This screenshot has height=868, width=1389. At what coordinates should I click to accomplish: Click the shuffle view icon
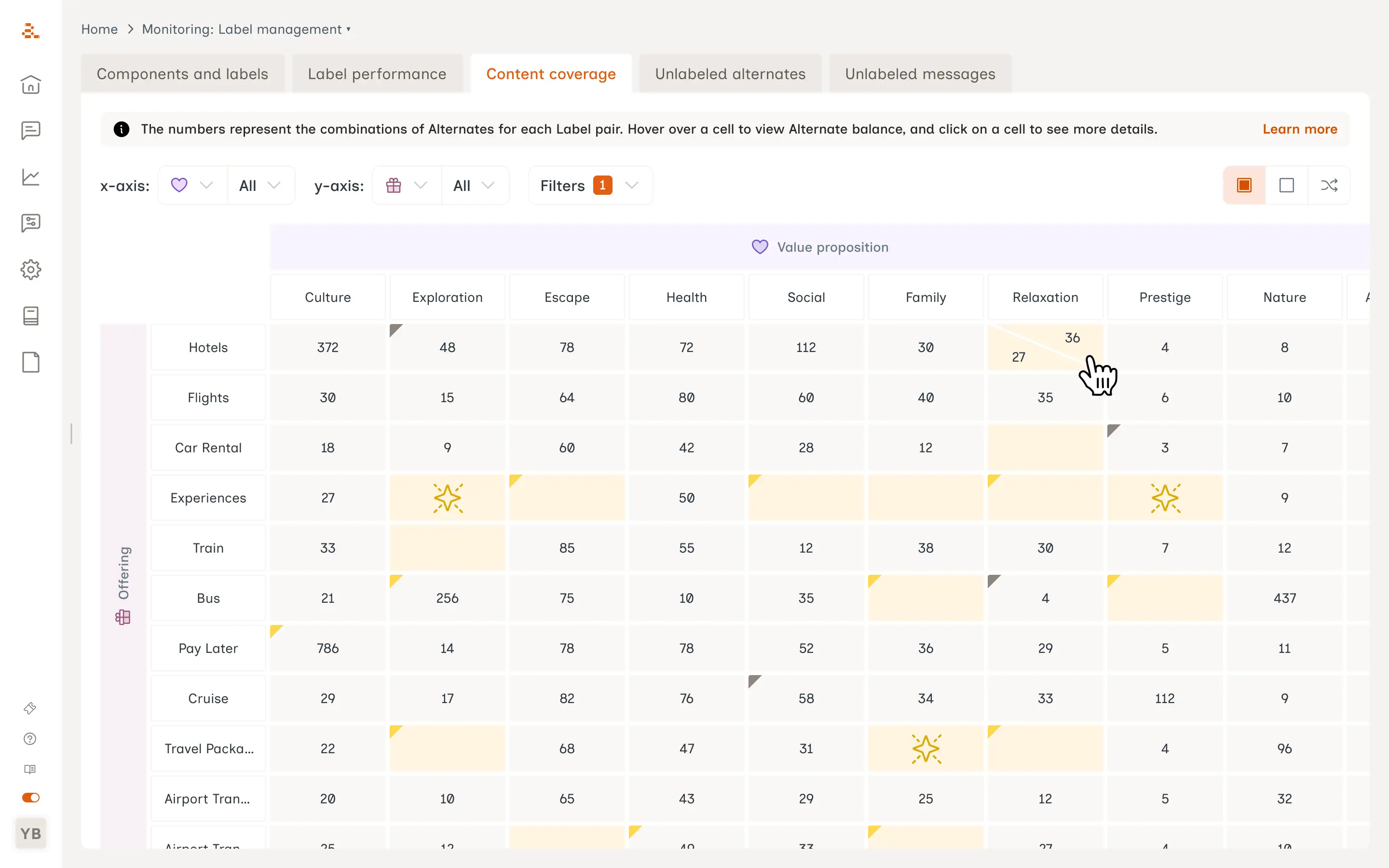[1329, 186]
